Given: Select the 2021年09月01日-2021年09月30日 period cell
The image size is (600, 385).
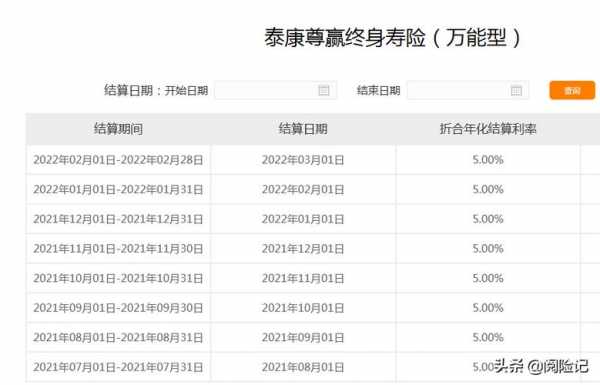Looking at the screenshot, I should pos(118,308).
